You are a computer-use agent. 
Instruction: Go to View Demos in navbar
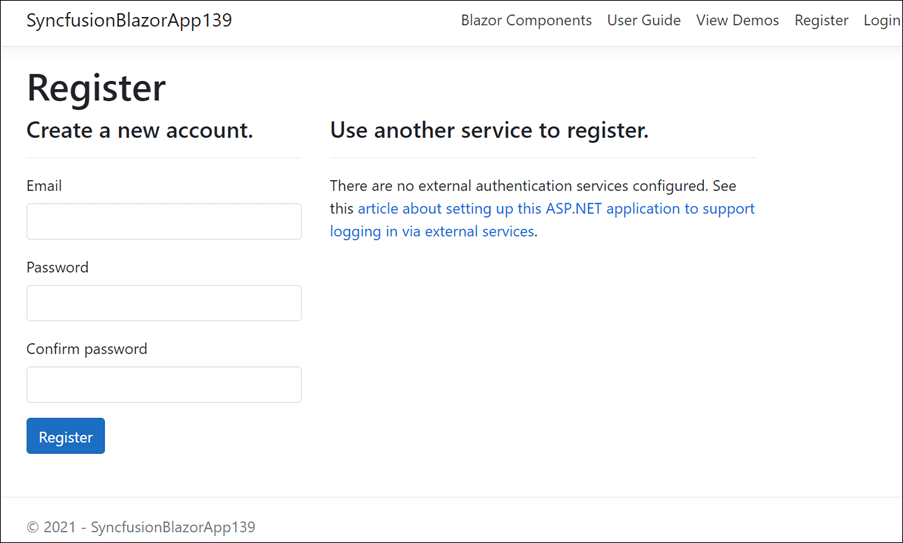(x=737, y=20)
